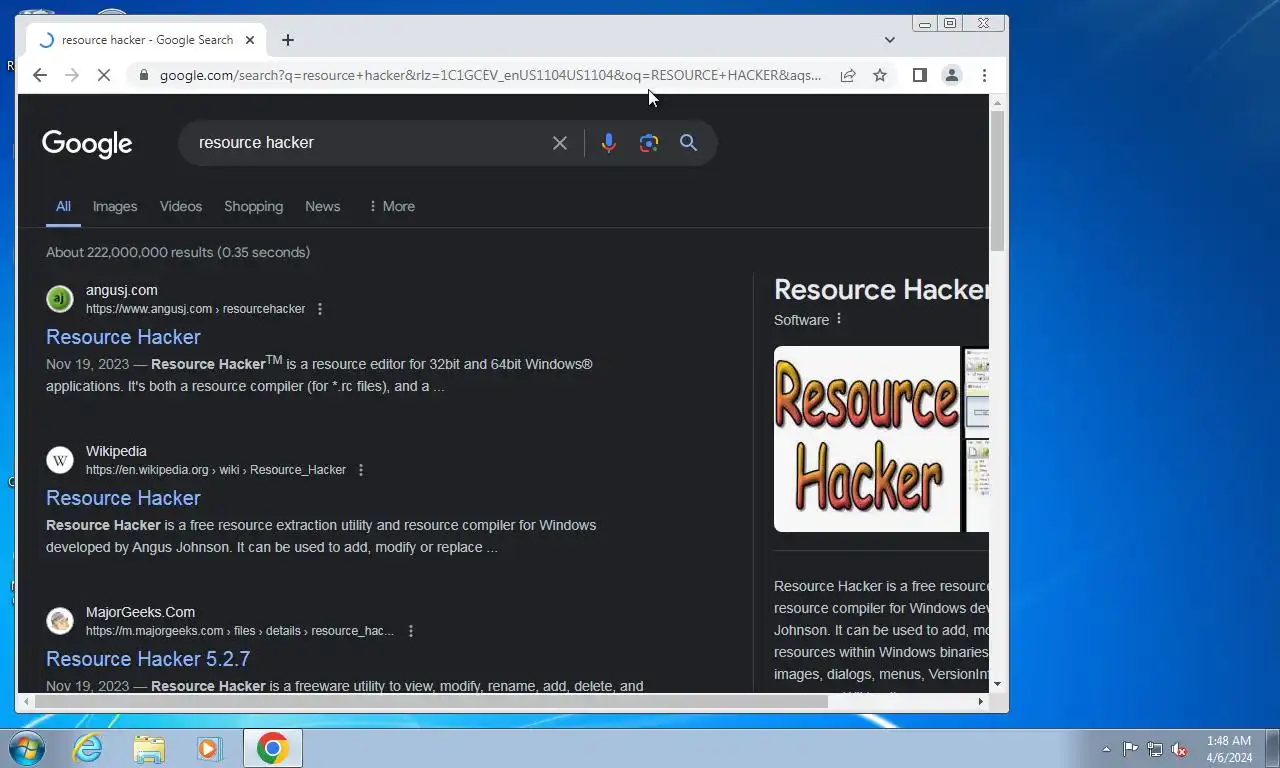Open the Windows Start menu
The image size is (1280, 768).
[27, 748]
